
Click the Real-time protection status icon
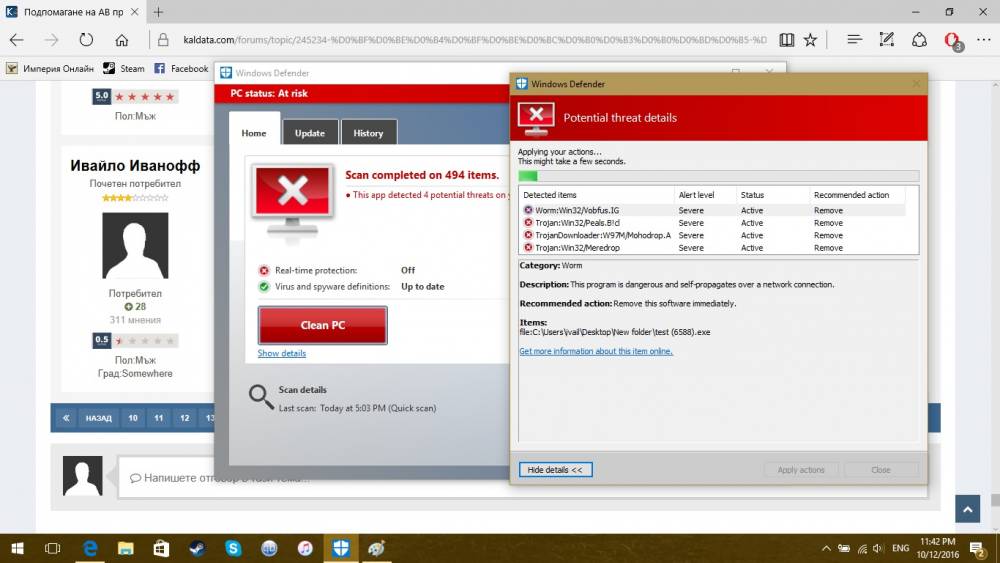coord(264,270)
